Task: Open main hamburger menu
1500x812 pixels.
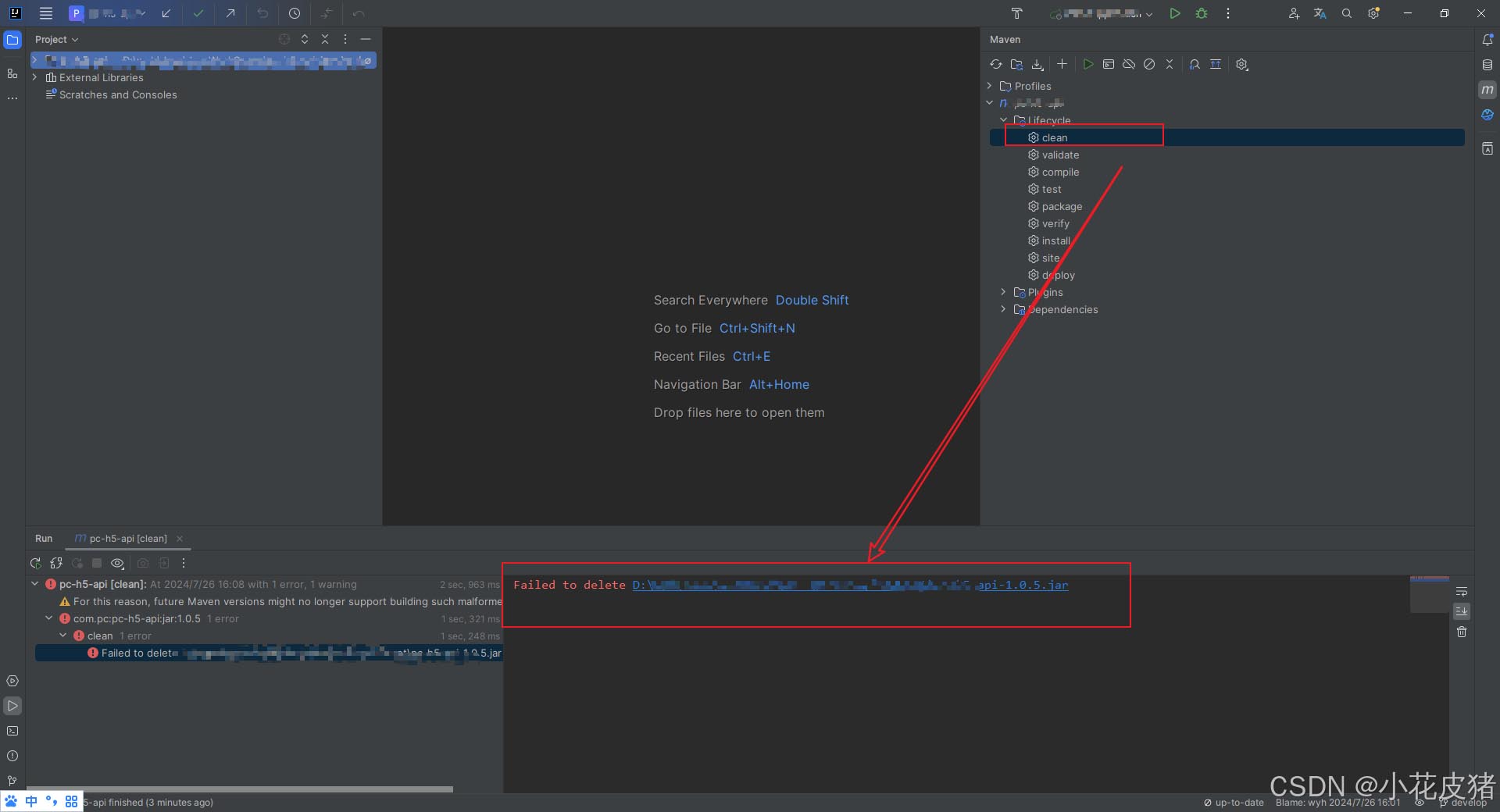Action: click(46, 13)
